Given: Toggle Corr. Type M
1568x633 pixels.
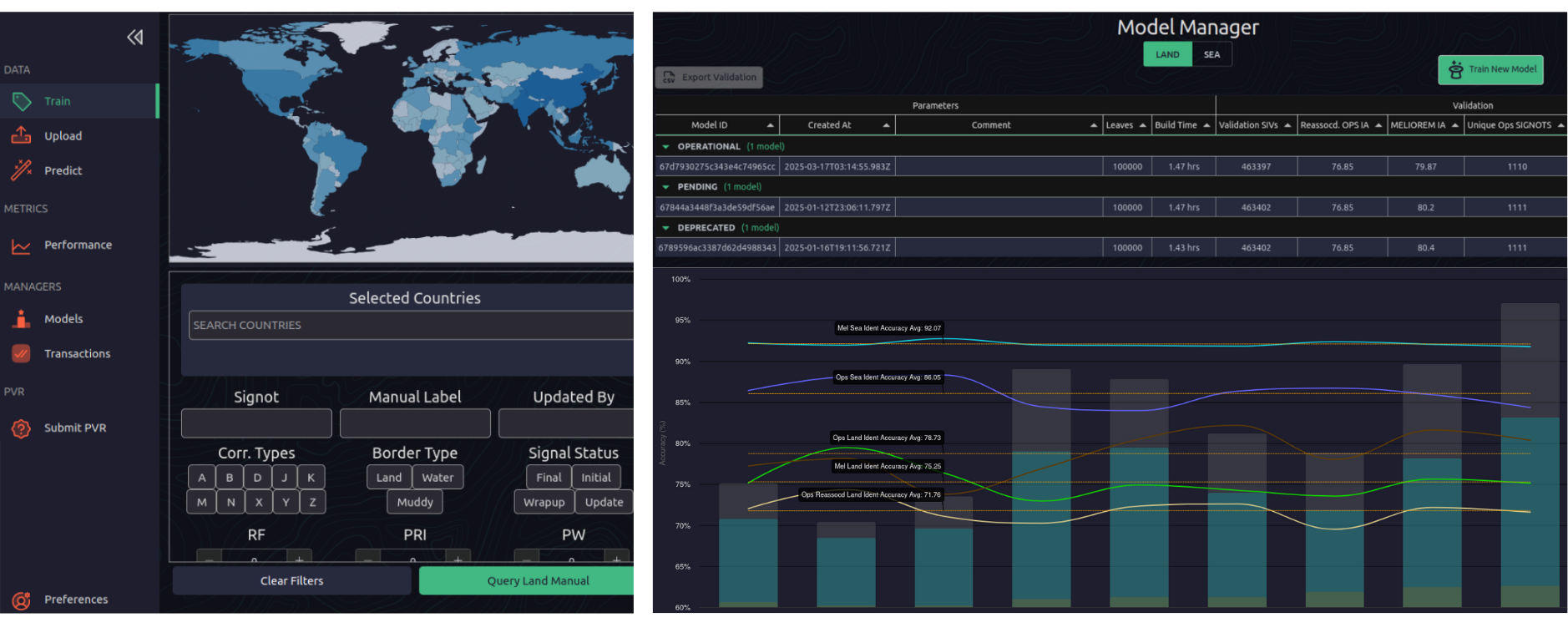Looking at the screenshot, I should coord(201,502).
